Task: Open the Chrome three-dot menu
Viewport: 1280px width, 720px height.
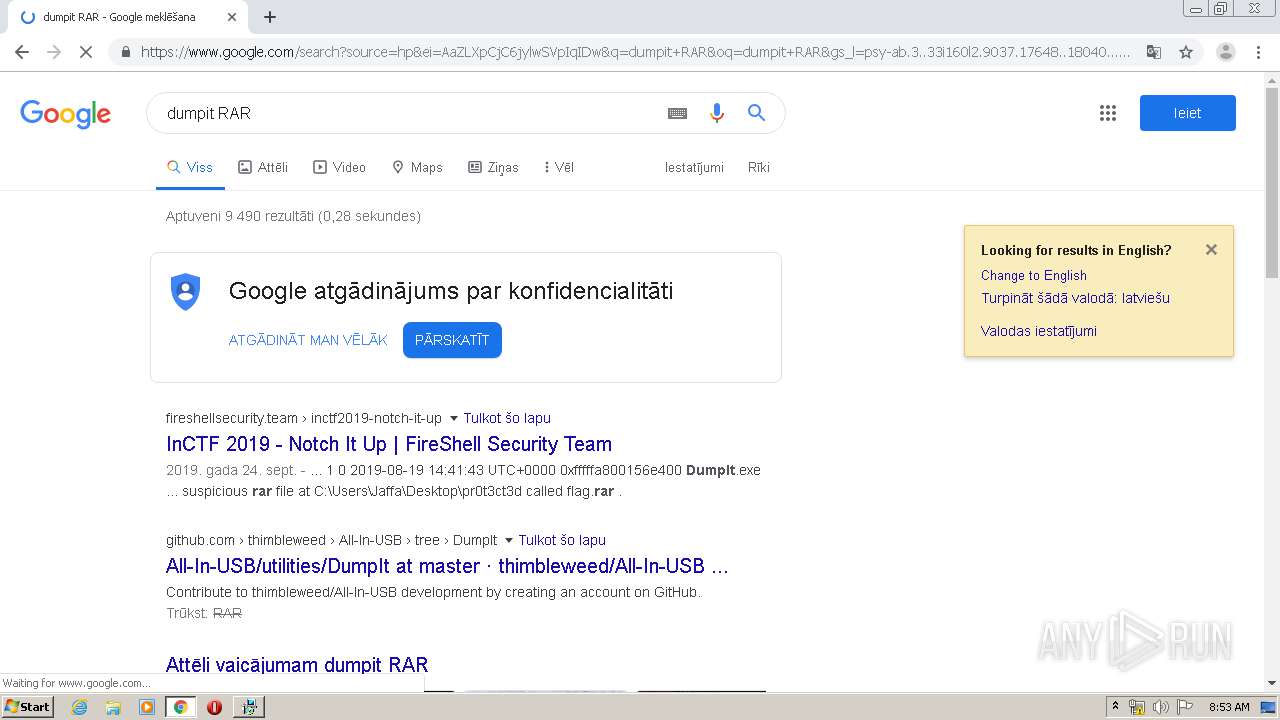Action: (x=1257, y=52)
